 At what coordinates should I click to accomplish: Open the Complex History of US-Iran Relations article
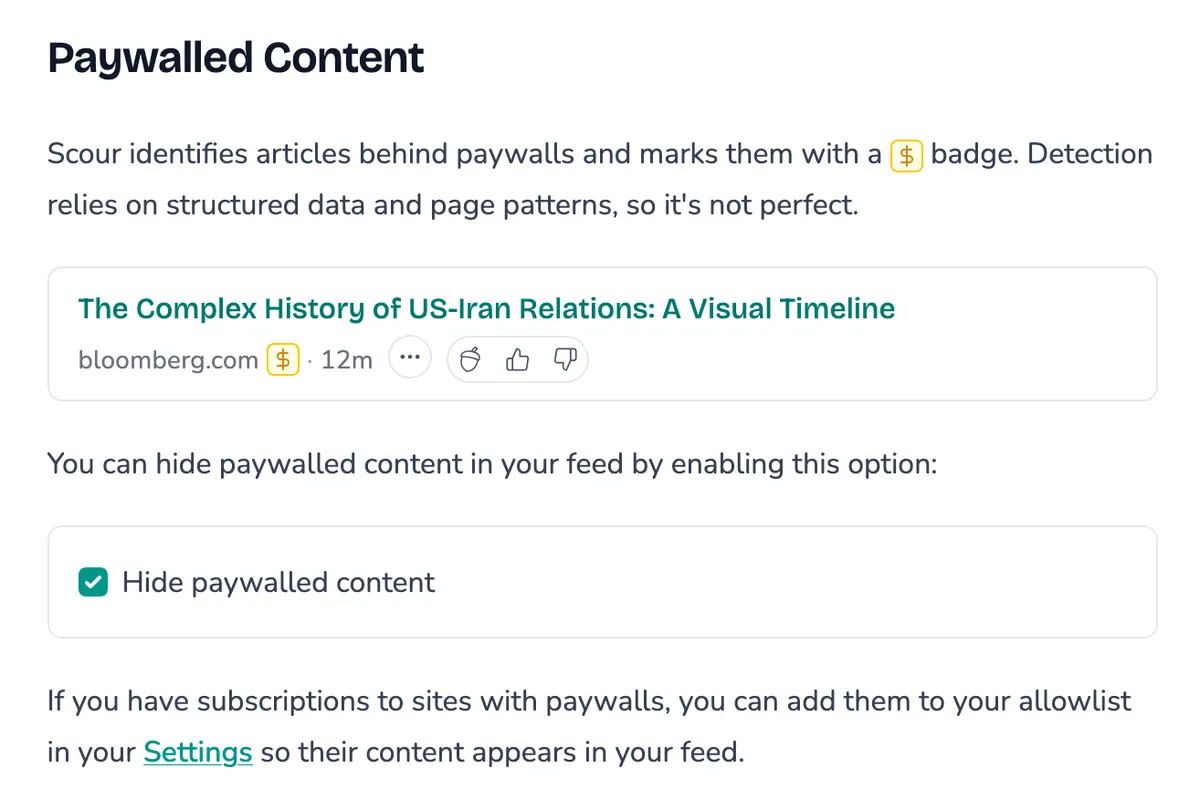coord(486,308)
